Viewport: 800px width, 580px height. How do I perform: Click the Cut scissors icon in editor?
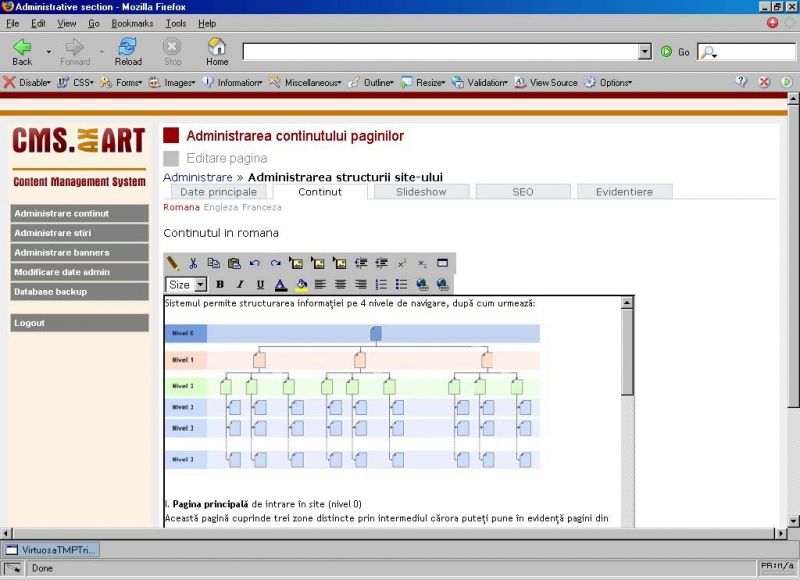tap(193, 263)
